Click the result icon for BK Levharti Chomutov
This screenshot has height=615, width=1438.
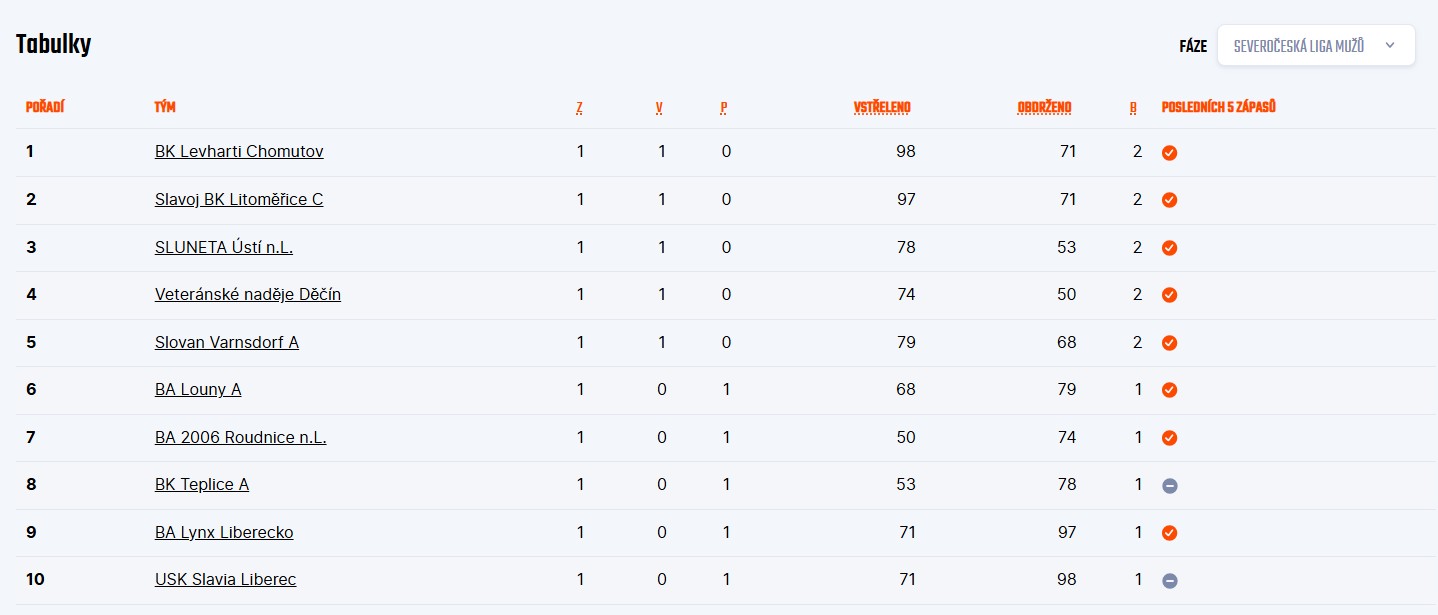(x=1169, y=153)
